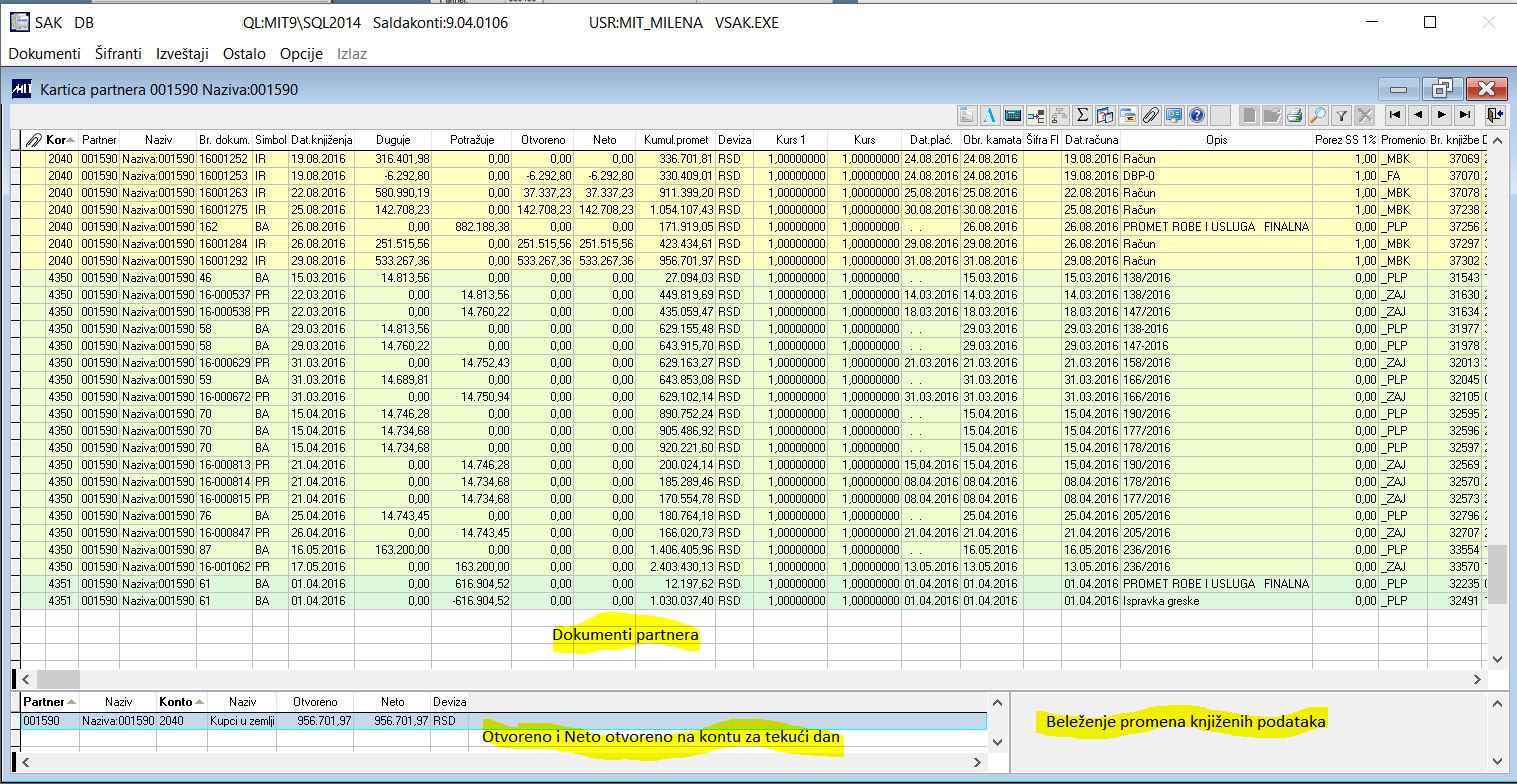Screen dimensions: 1517x784
Task: Select document 16-001062 row
Action: 224,567
